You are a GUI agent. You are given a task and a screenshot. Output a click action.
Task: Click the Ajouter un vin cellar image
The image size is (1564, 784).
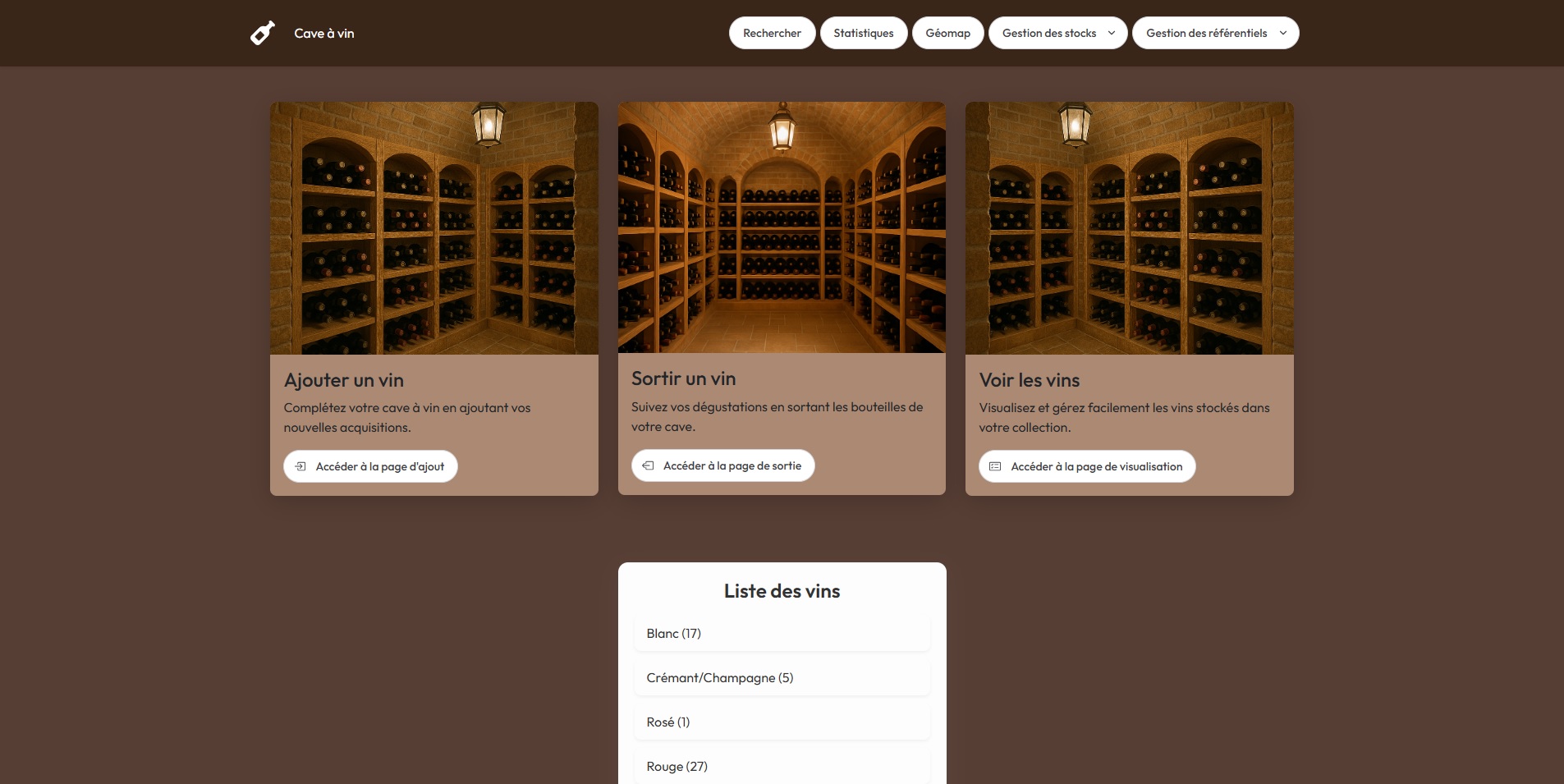pyautogui.click(x=433, y=227)
